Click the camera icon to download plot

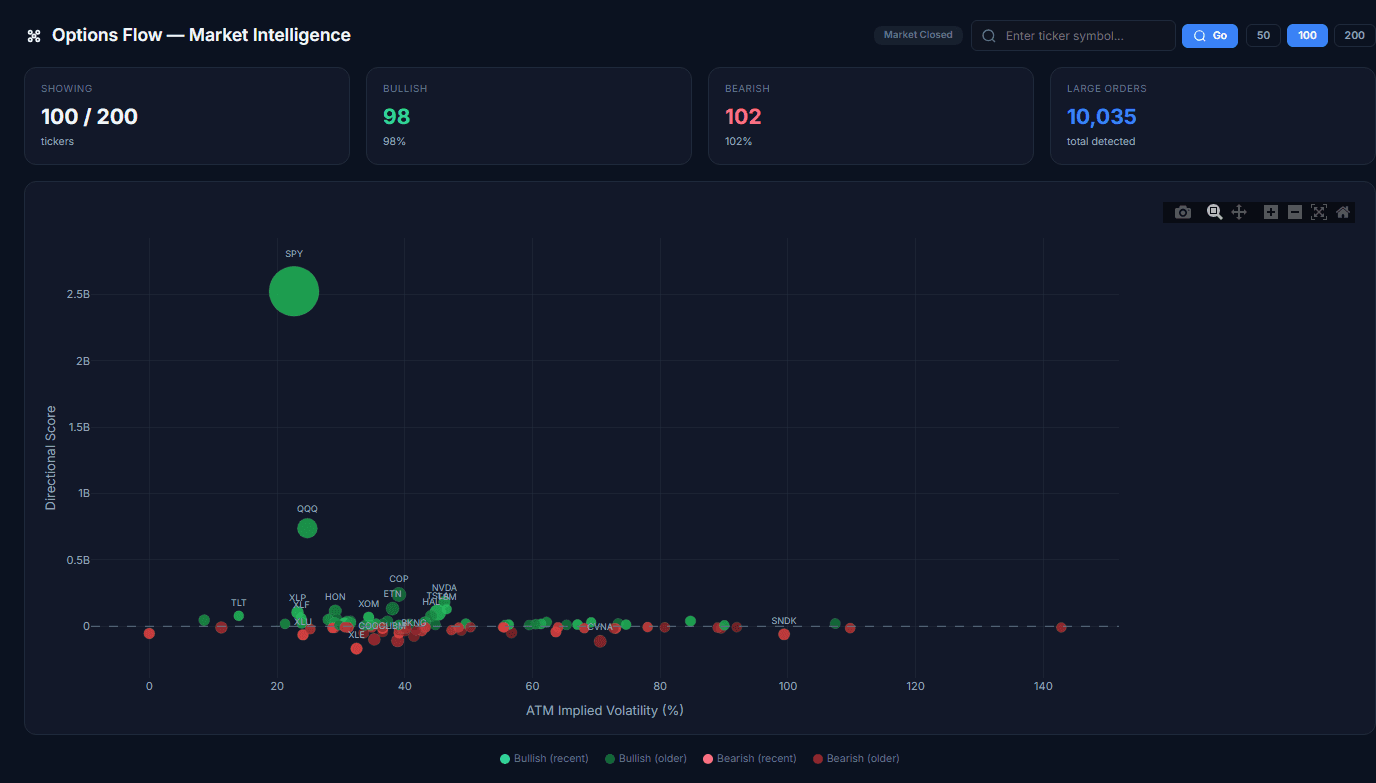tap(1183, 212)
